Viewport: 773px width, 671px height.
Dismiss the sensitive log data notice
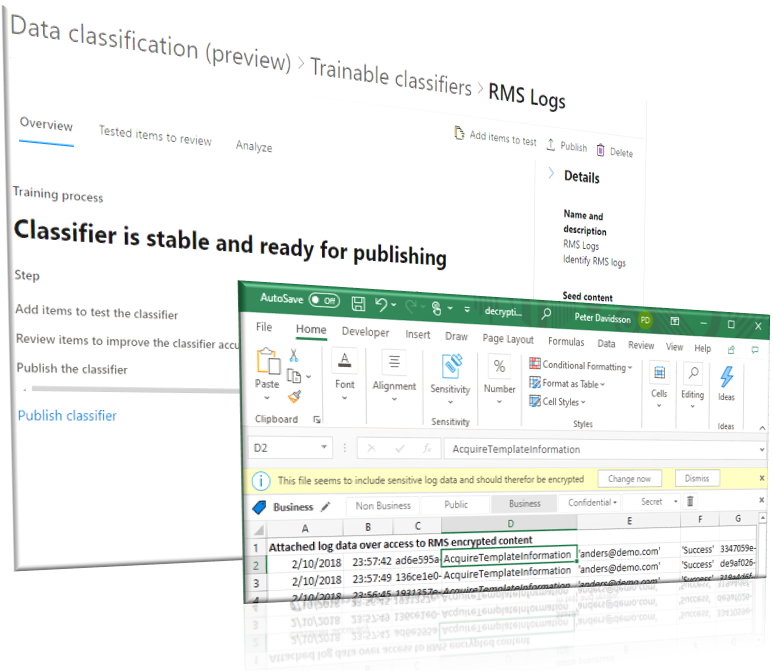click(x=697, y=478)
